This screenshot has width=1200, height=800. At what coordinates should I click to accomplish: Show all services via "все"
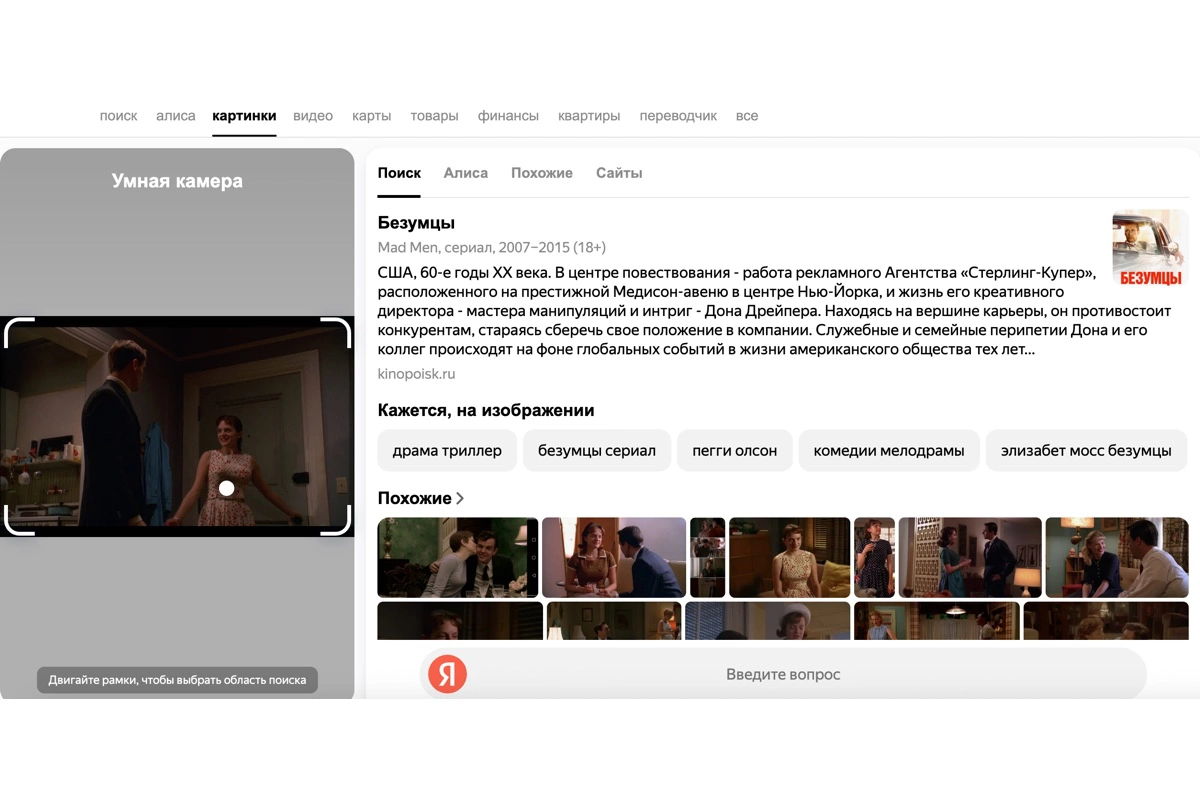coord(747,116)
